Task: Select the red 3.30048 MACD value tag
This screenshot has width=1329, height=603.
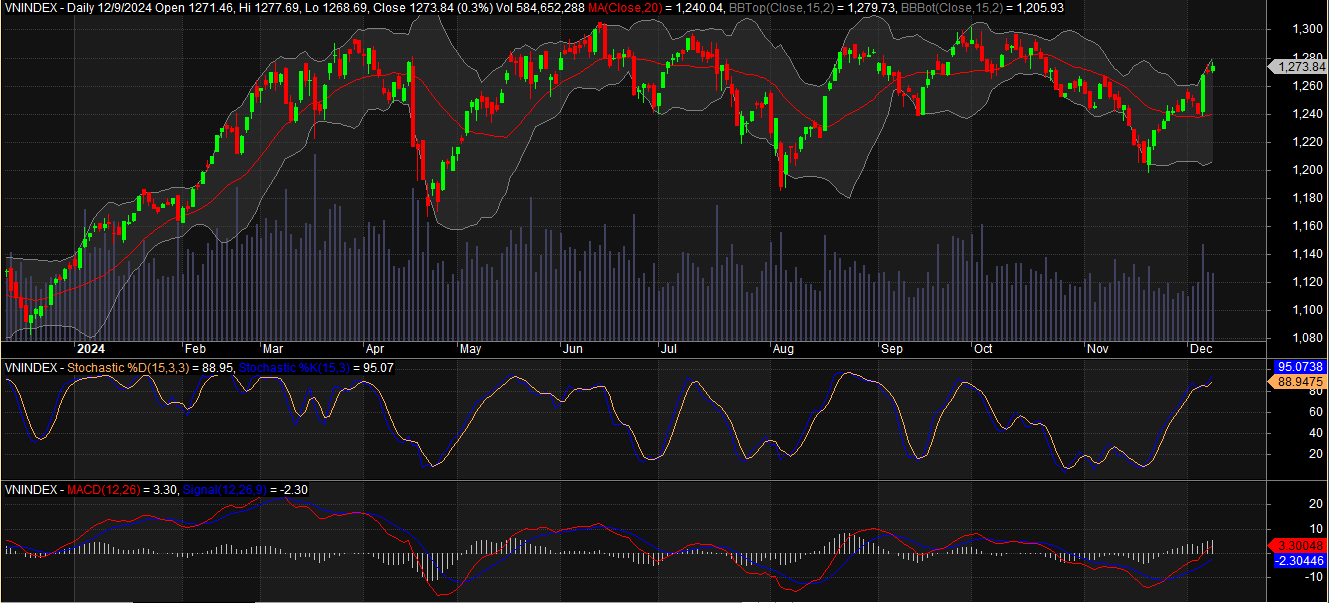Action: point(1298,546)
